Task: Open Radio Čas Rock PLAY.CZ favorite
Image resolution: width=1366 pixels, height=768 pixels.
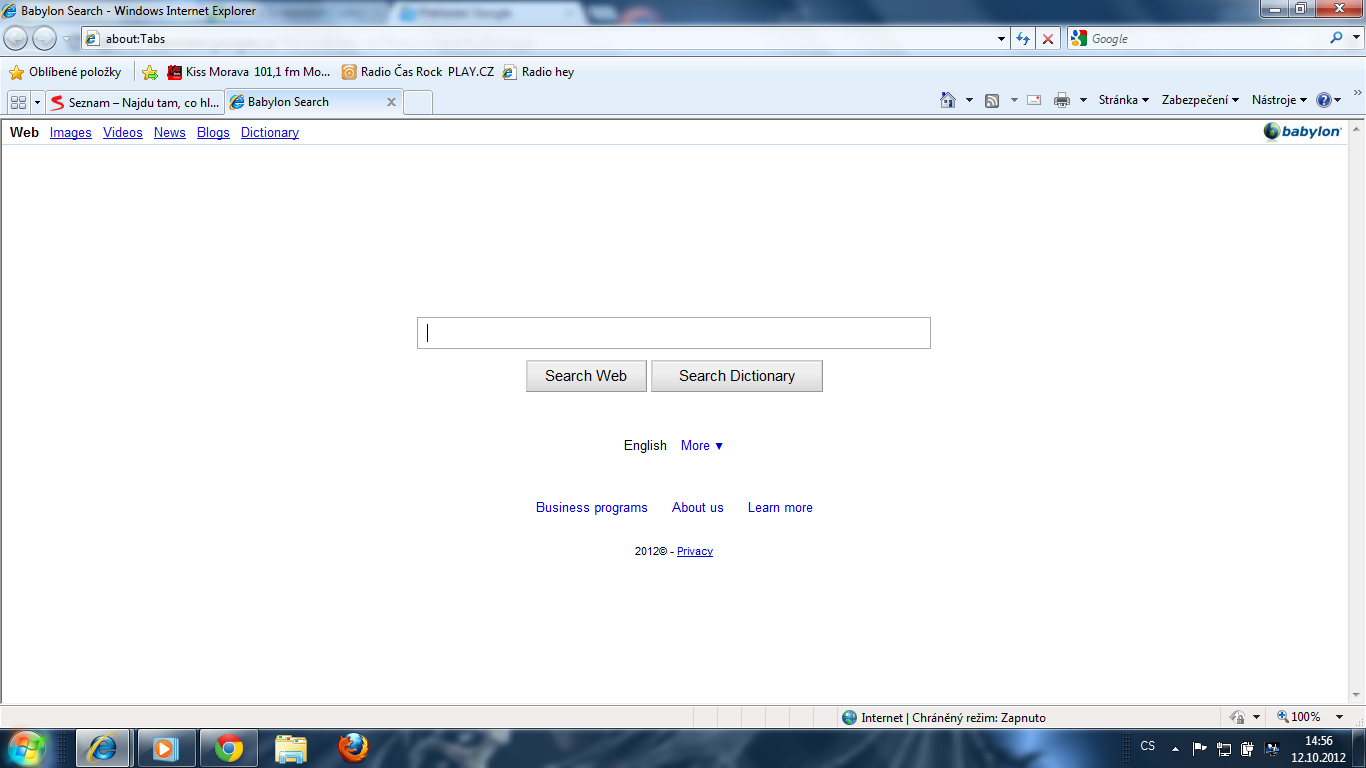Action: click(418, 72)
